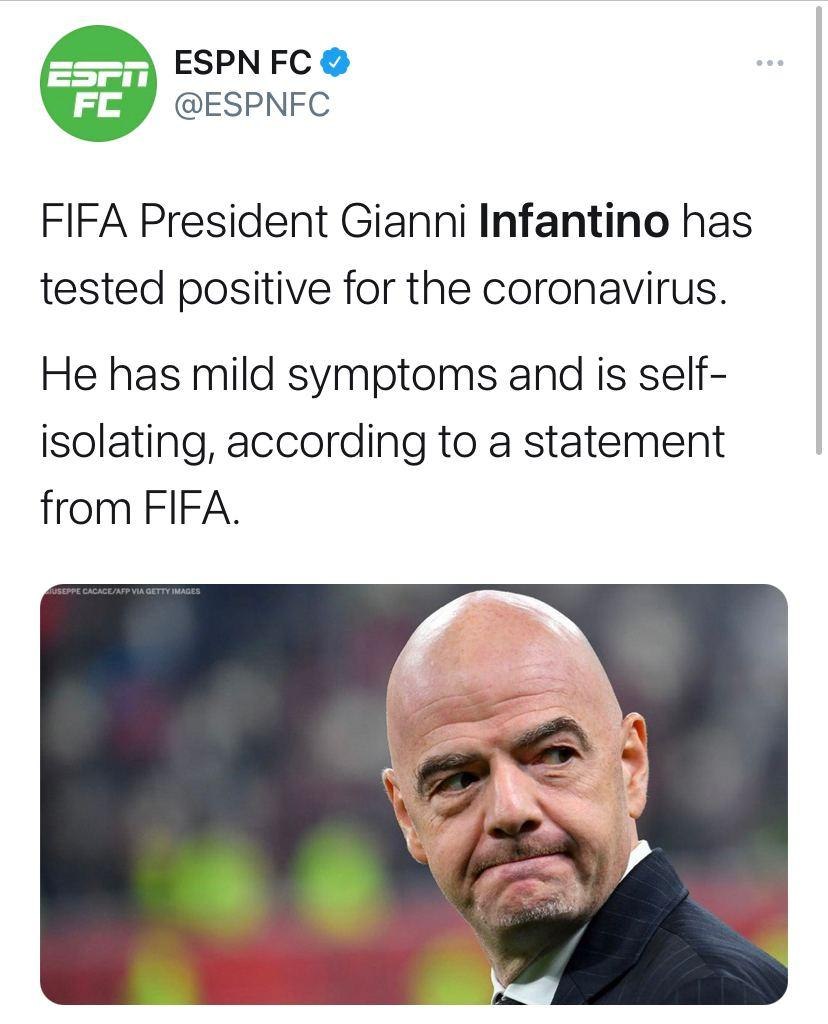
Task: Click the word "positive" in the tweet
Action: pos(246,290)
